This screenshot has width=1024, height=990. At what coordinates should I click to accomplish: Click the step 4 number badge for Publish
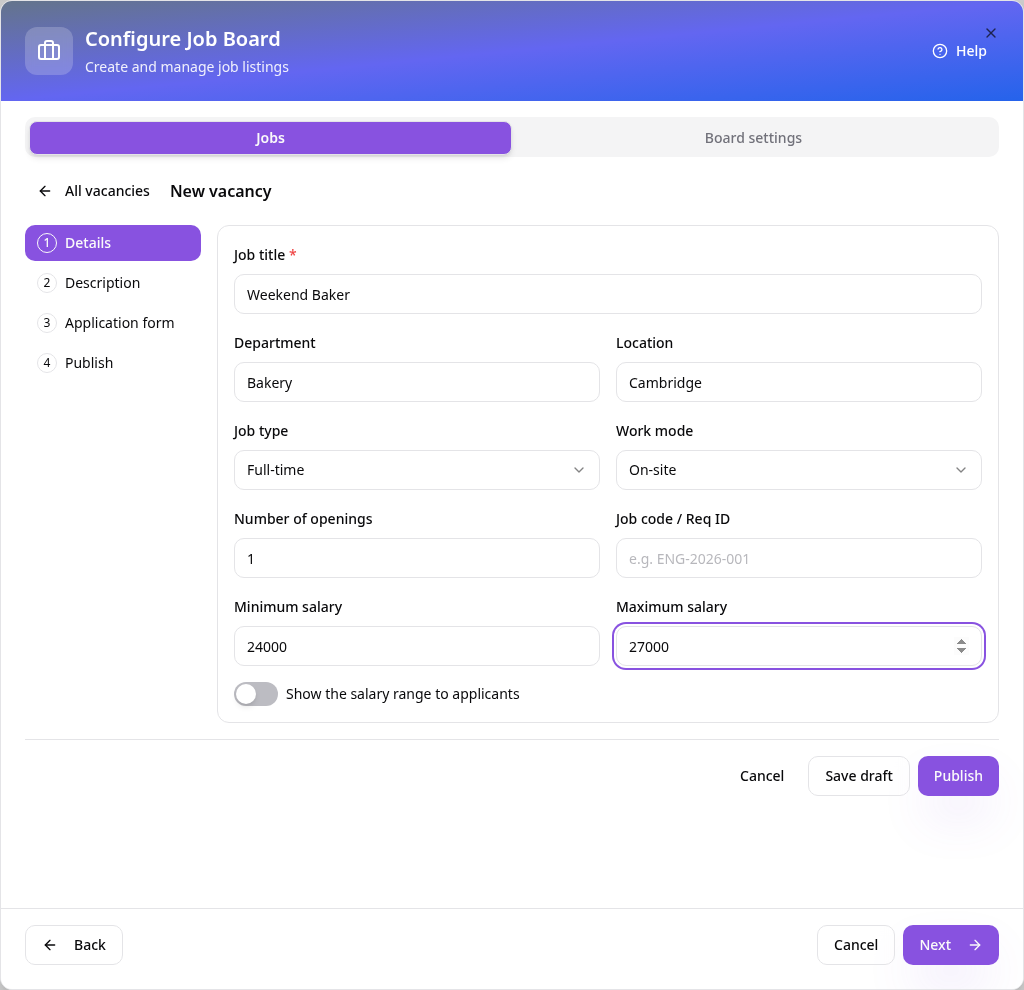tap(47, 362)
